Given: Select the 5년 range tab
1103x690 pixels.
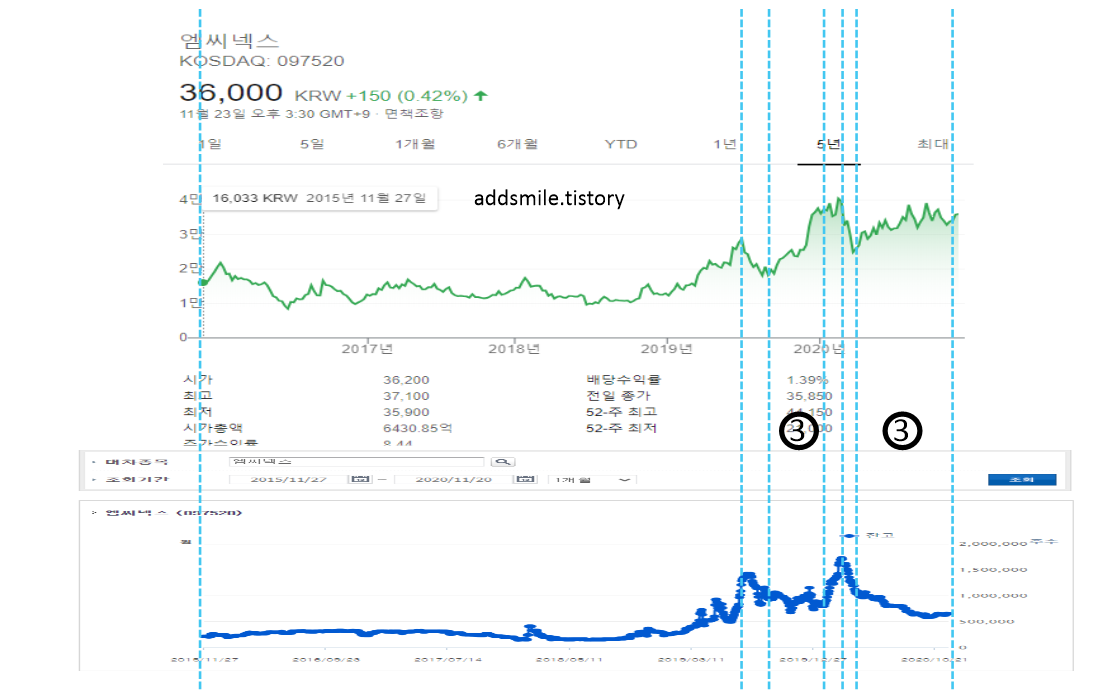Looking at the screenshot, I should [x=829, y=144].
